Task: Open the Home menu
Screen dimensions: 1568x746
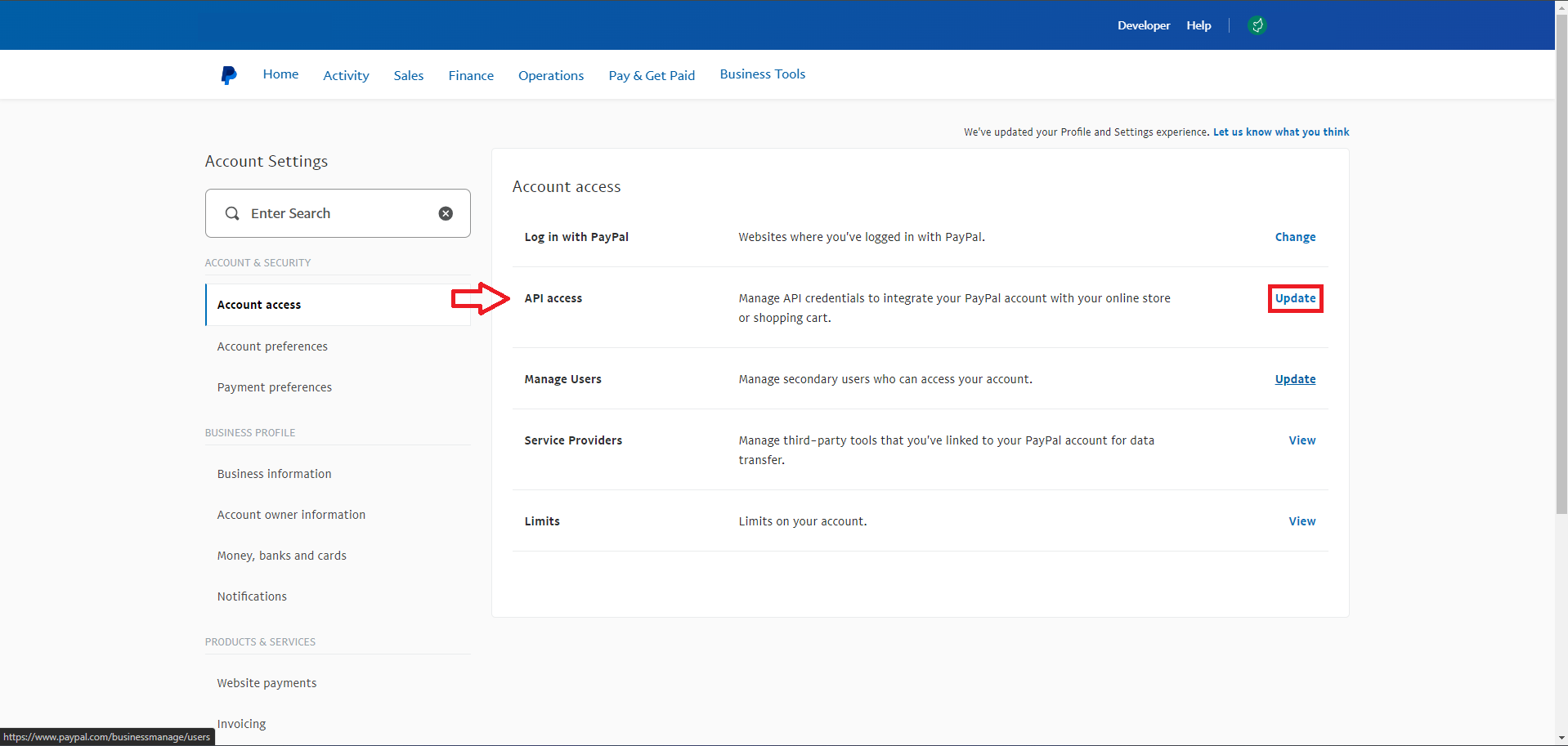Action: [x=280, y=74]
